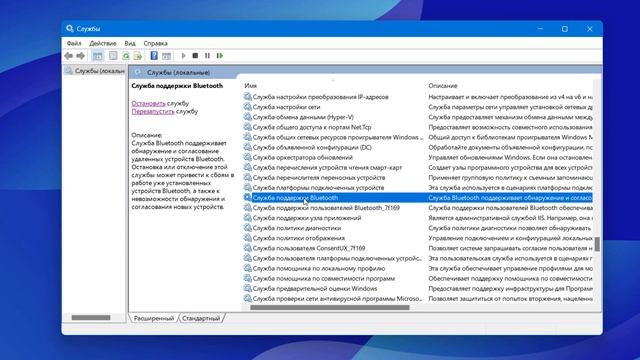This screenshot has width=640, height=360.
Task: Switch to the Стандартный tab
Action: tap(201, 318)
